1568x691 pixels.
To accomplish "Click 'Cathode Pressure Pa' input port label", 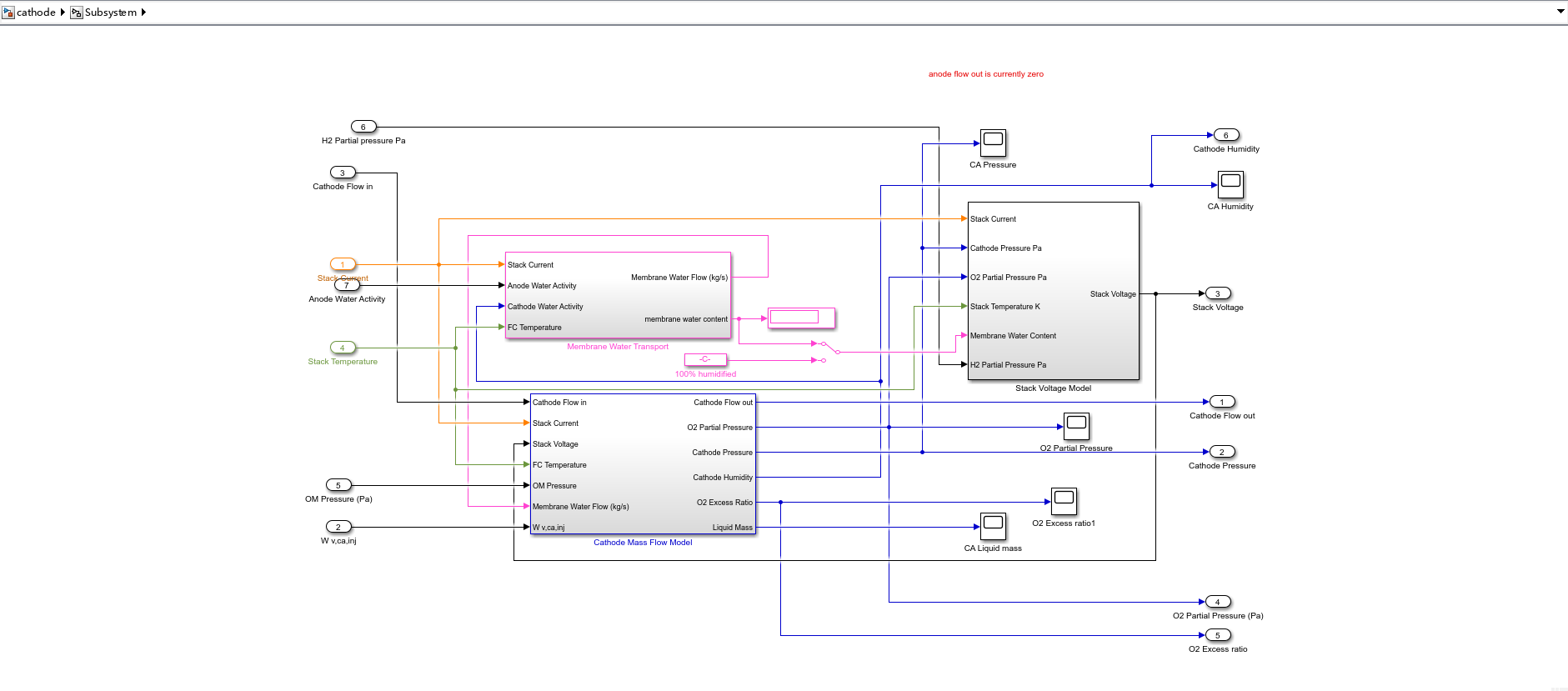I will (x=1006, y=248).
